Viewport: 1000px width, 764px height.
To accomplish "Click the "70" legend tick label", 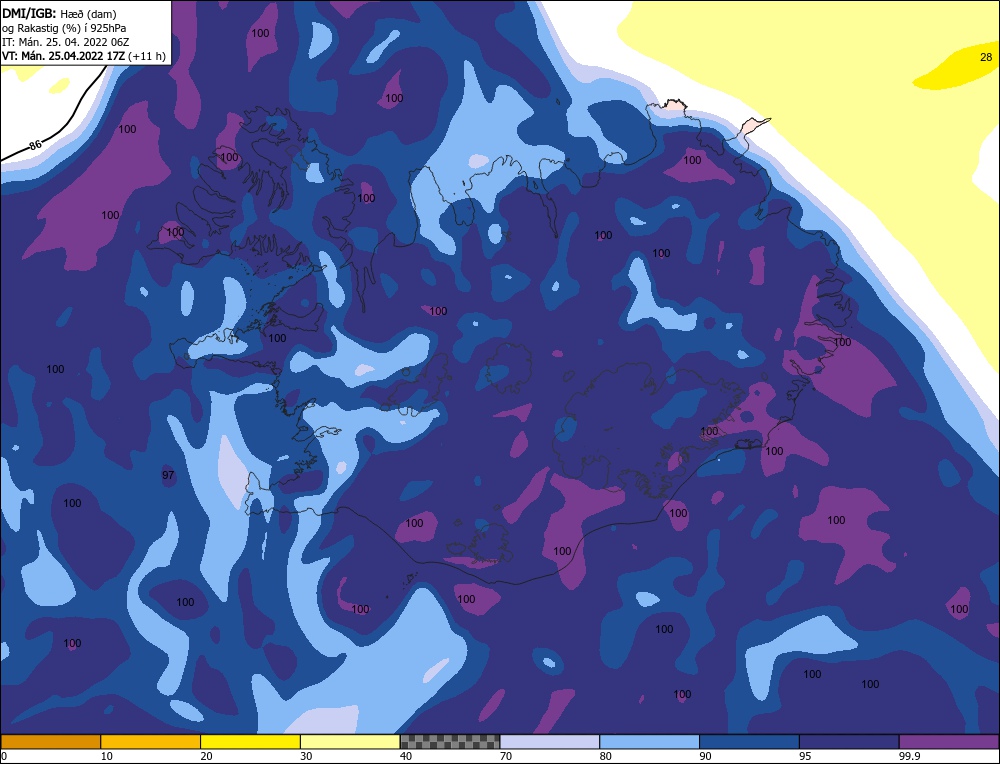I will point(506,756).
